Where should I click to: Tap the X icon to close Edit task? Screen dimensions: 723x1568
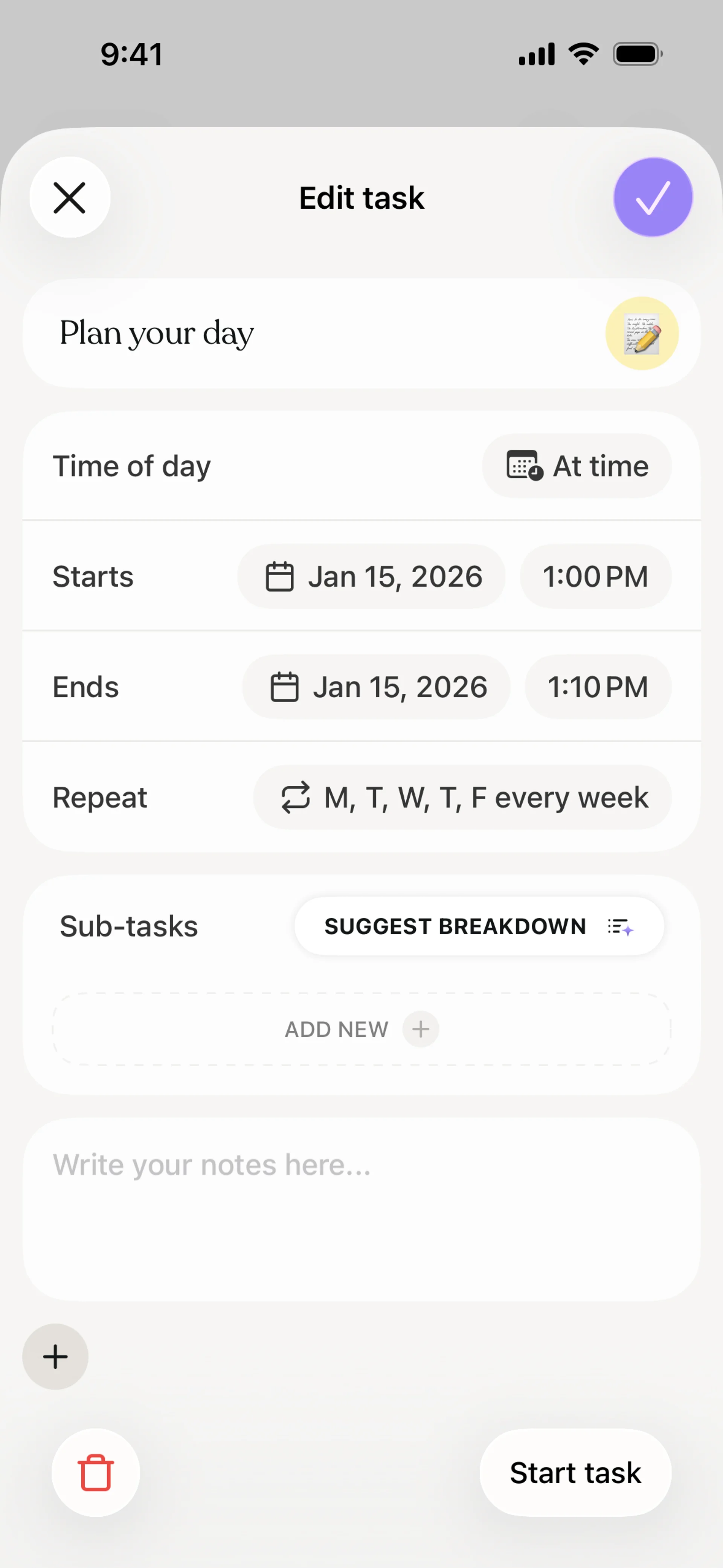69,198
